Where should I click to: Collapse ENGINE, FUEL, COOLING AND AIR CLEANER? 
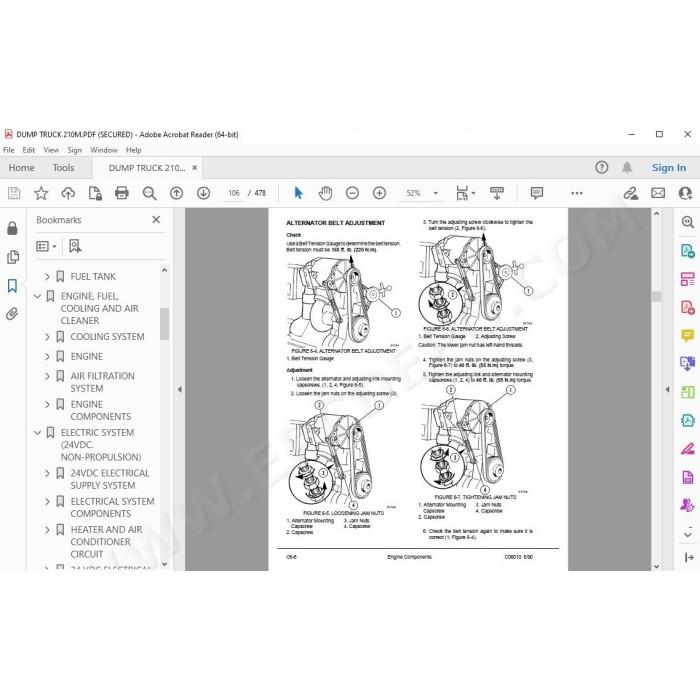pos(38,296)
